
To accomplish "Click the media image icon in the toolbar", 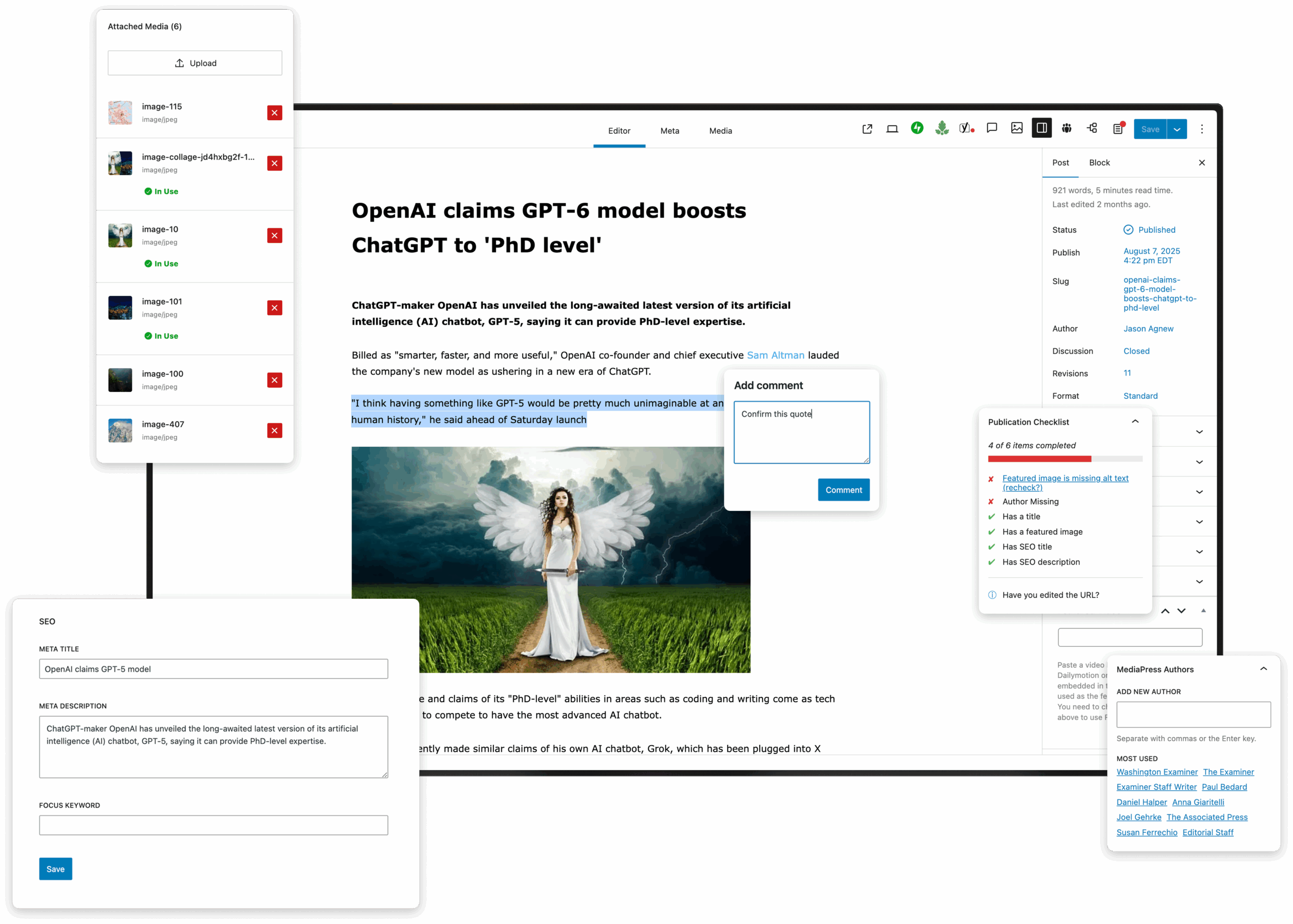I will tap(1016, 129).
